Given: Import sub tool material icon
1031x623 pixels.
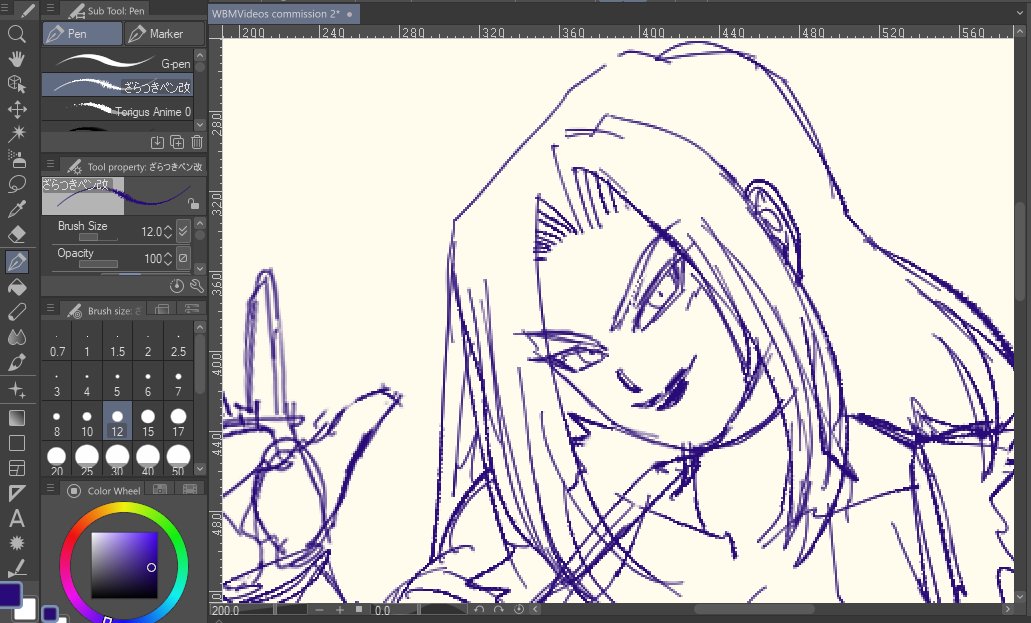Looking at the screenshot, I should click(156, 141).
